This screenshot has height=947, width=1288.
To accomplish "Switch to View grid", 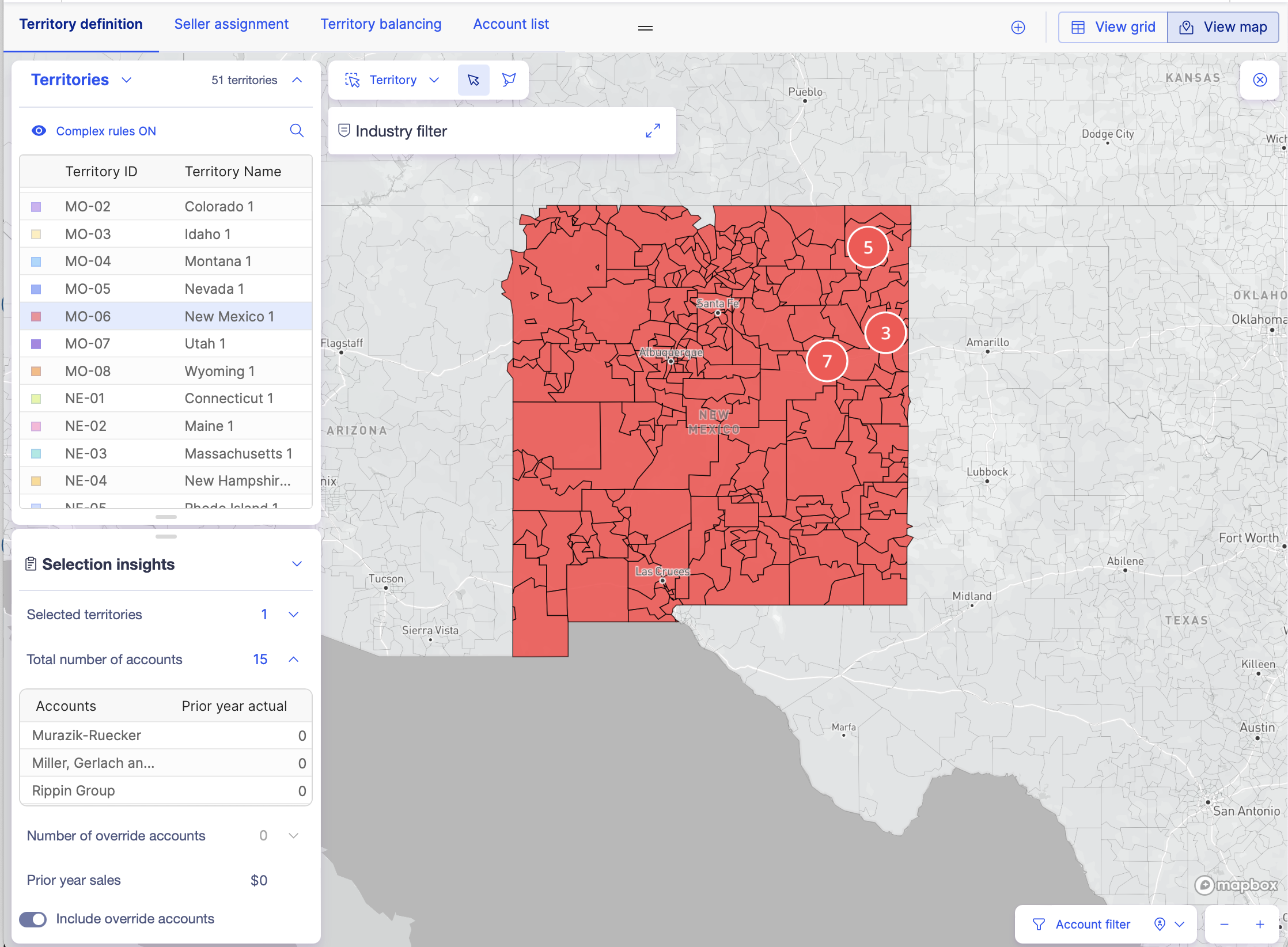I will [1113, 27].
